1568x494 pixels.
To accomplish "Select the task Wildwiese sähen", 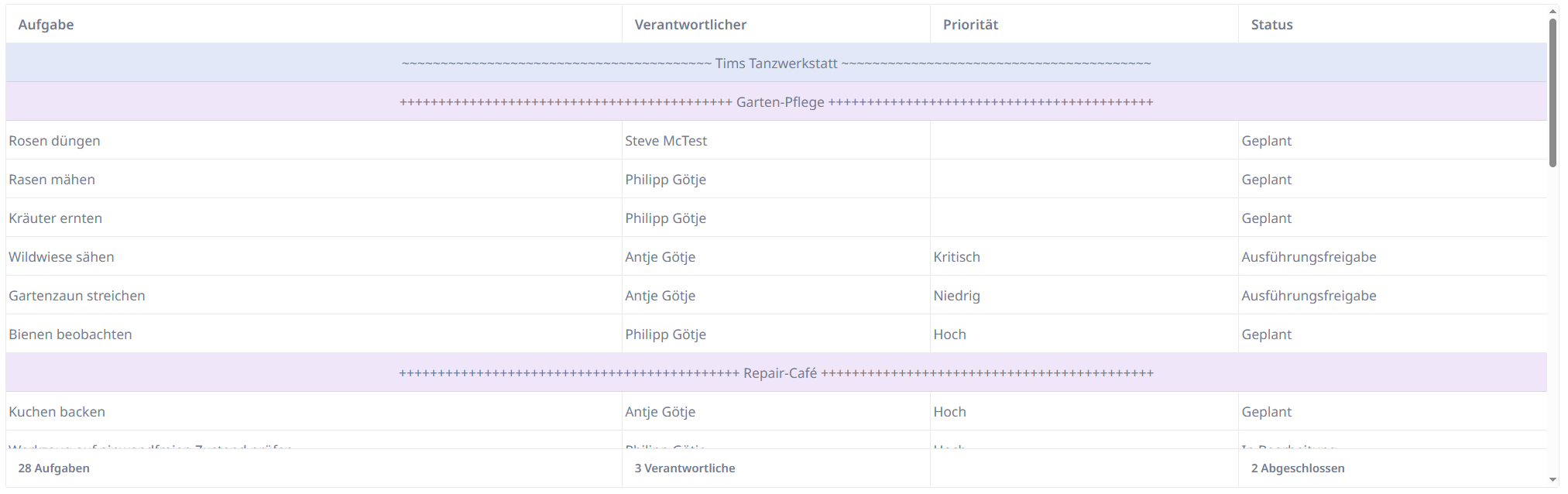I will 61,256.
